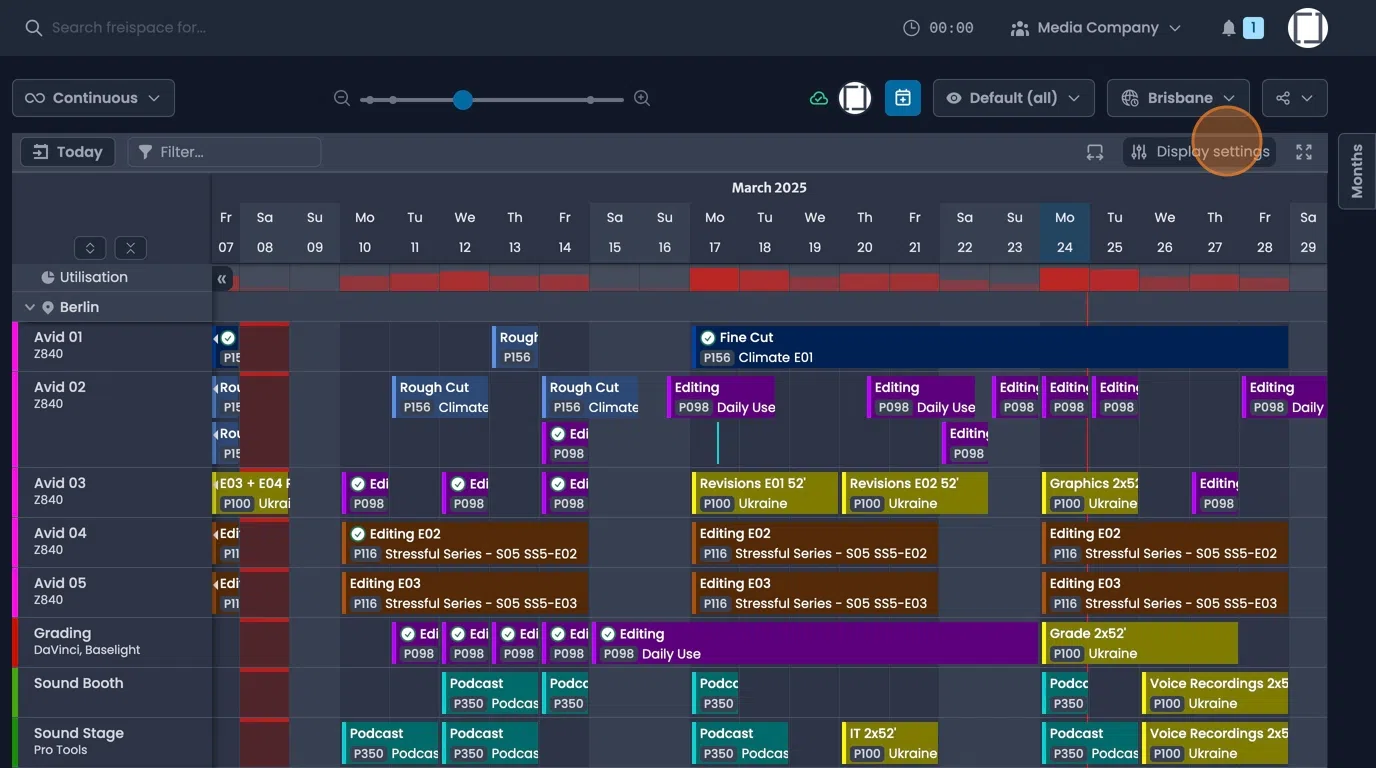Hide the Utilisation bar with the double-chevron
1376x768 pixels.
tap(224, 278)
